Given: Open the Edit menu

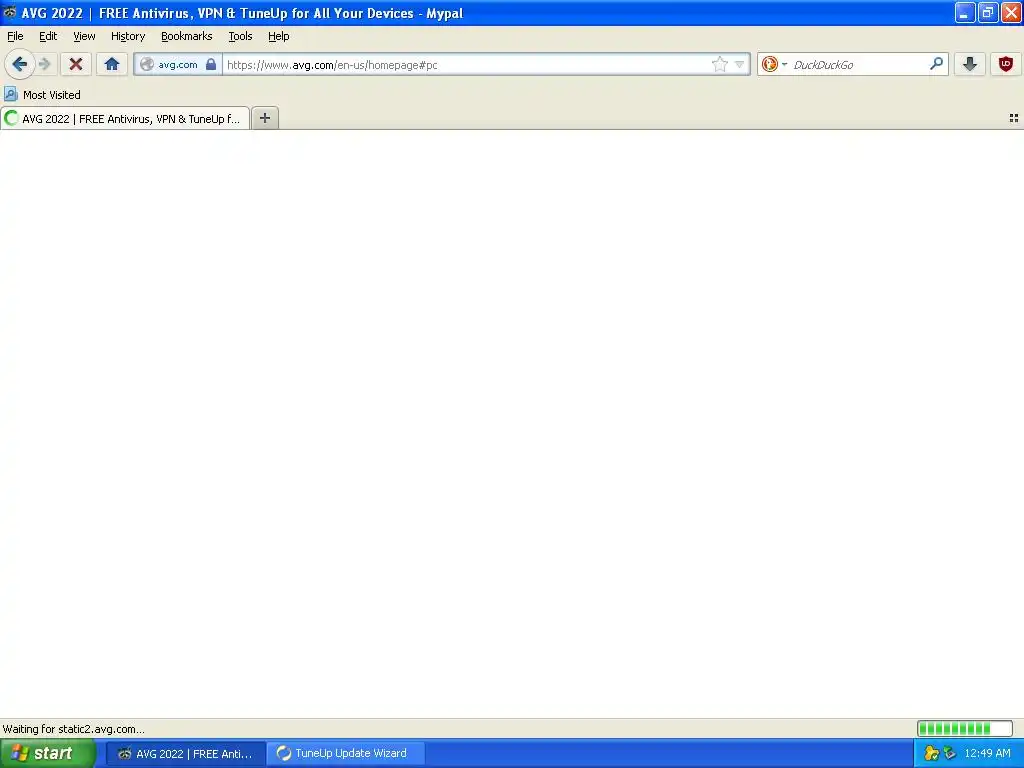Looking at the screenshot, I should (48, 36).
